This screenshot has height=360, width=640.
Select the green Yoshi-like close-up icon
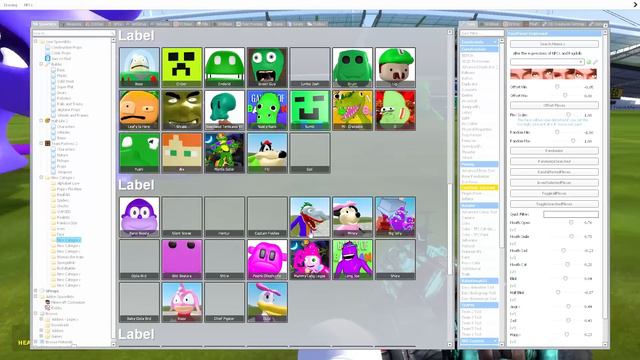(139, 153)
